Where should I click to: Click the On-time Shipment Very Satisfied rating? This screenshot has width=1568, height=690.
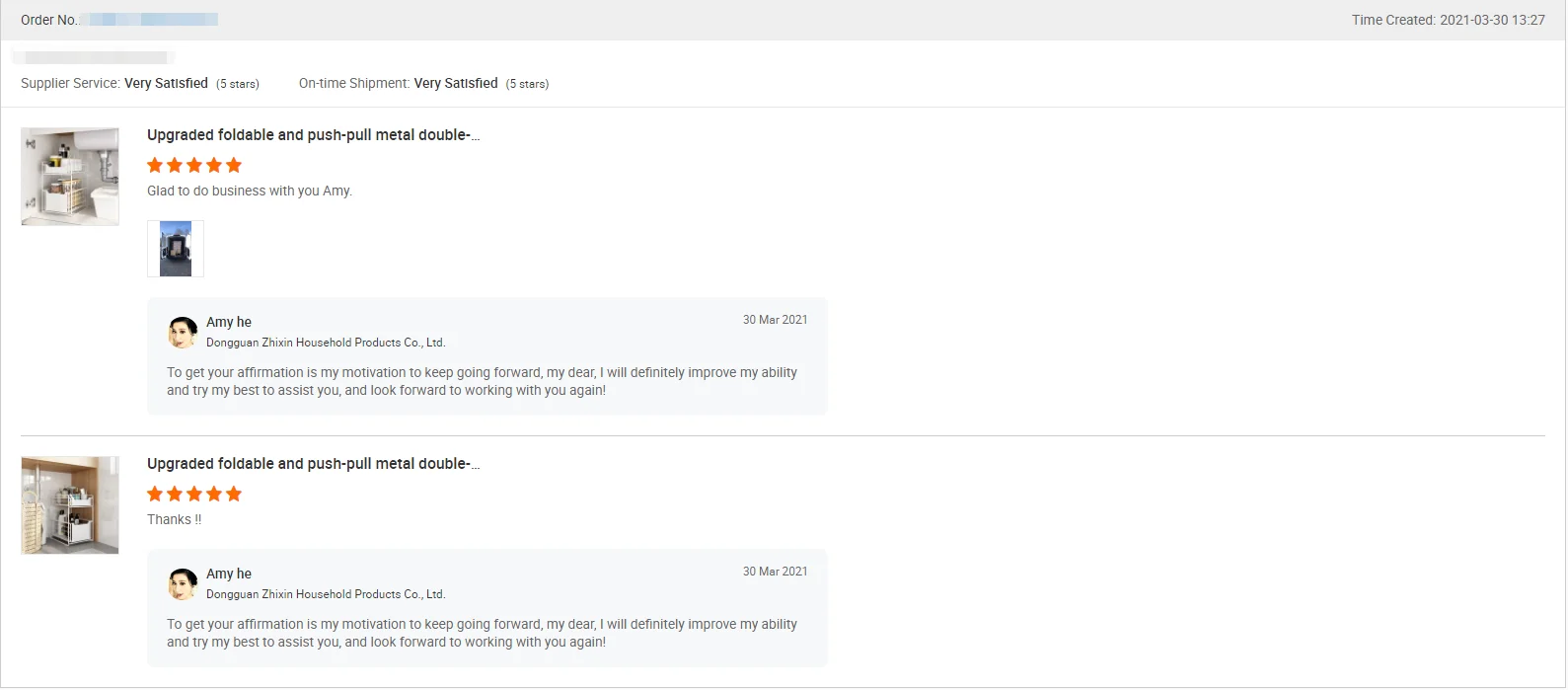[456, 84]
